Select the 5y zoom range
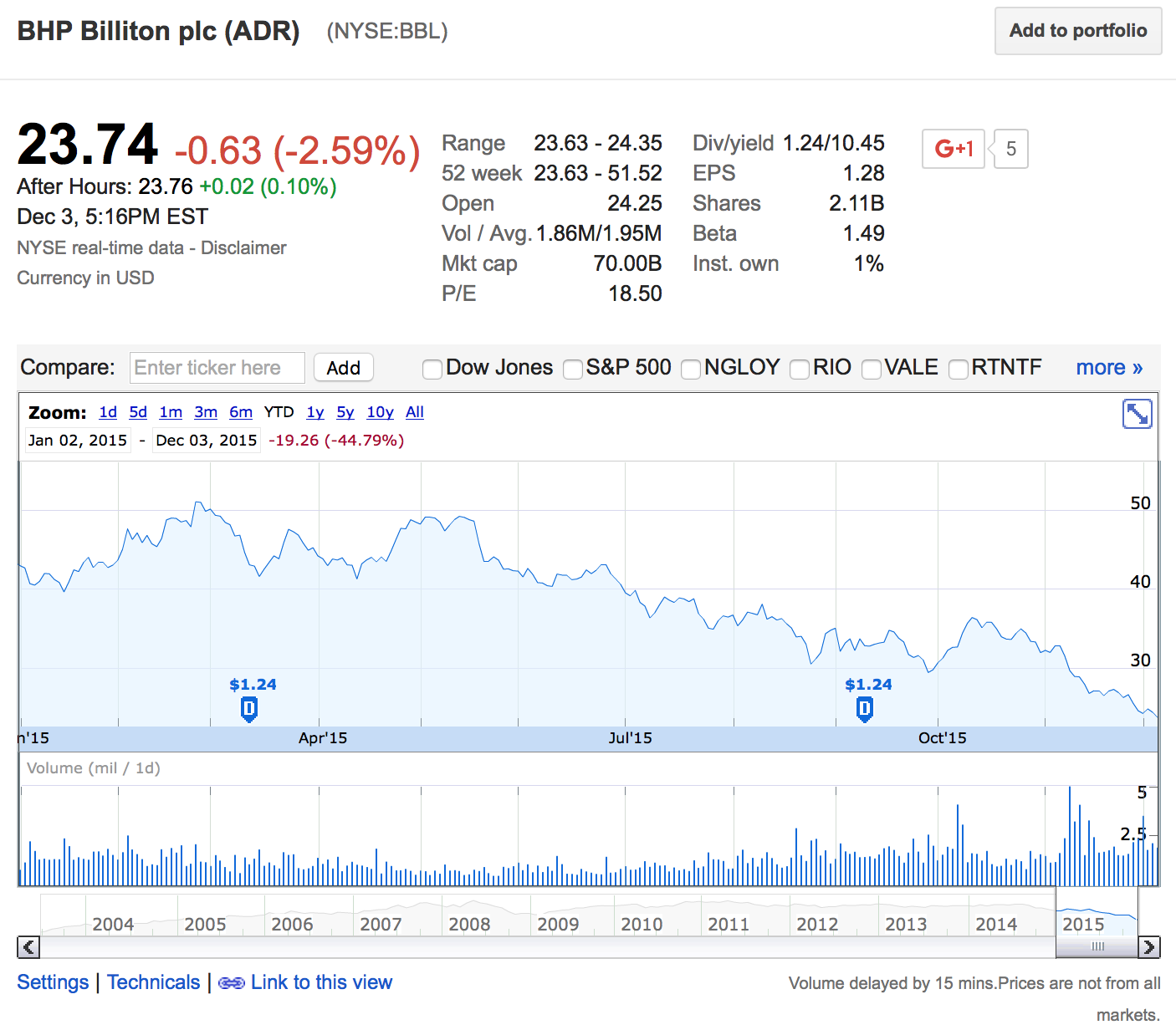Image resolution: width=1176 pixels, height=1030 pixels. [x=345, y=412]
